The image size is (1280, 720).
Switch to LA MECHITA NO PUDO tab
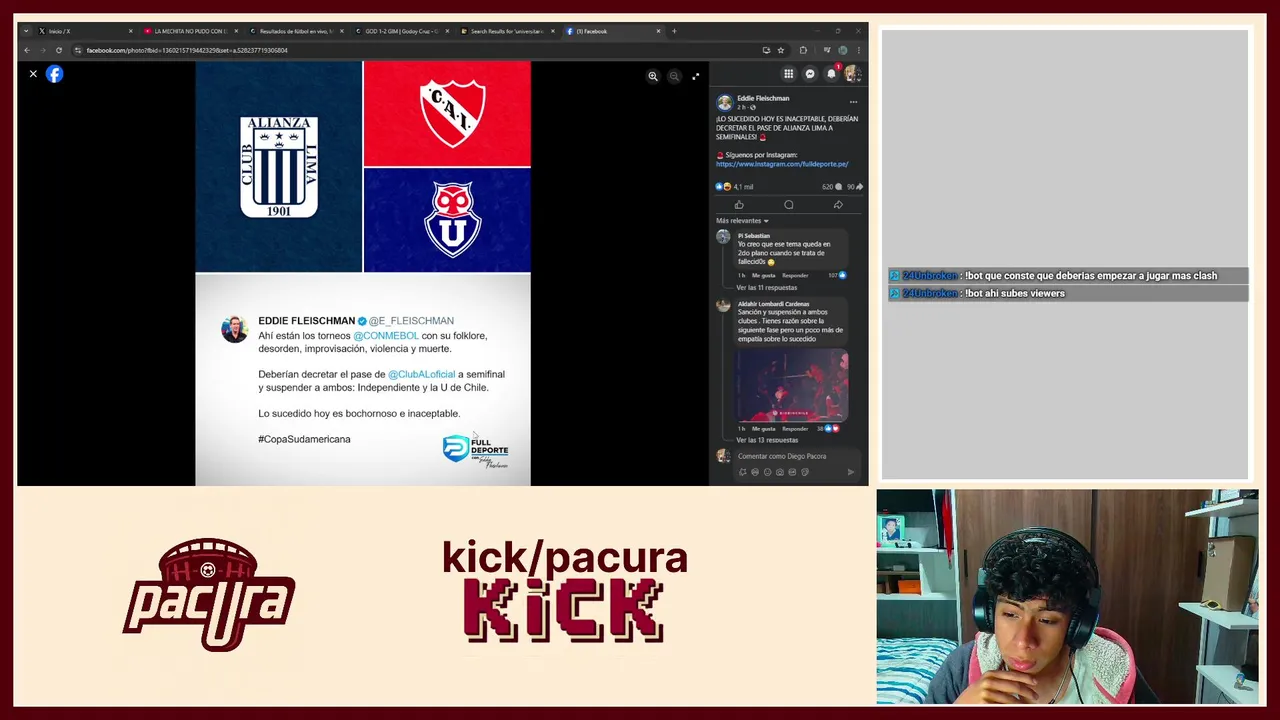pos(190,31)
